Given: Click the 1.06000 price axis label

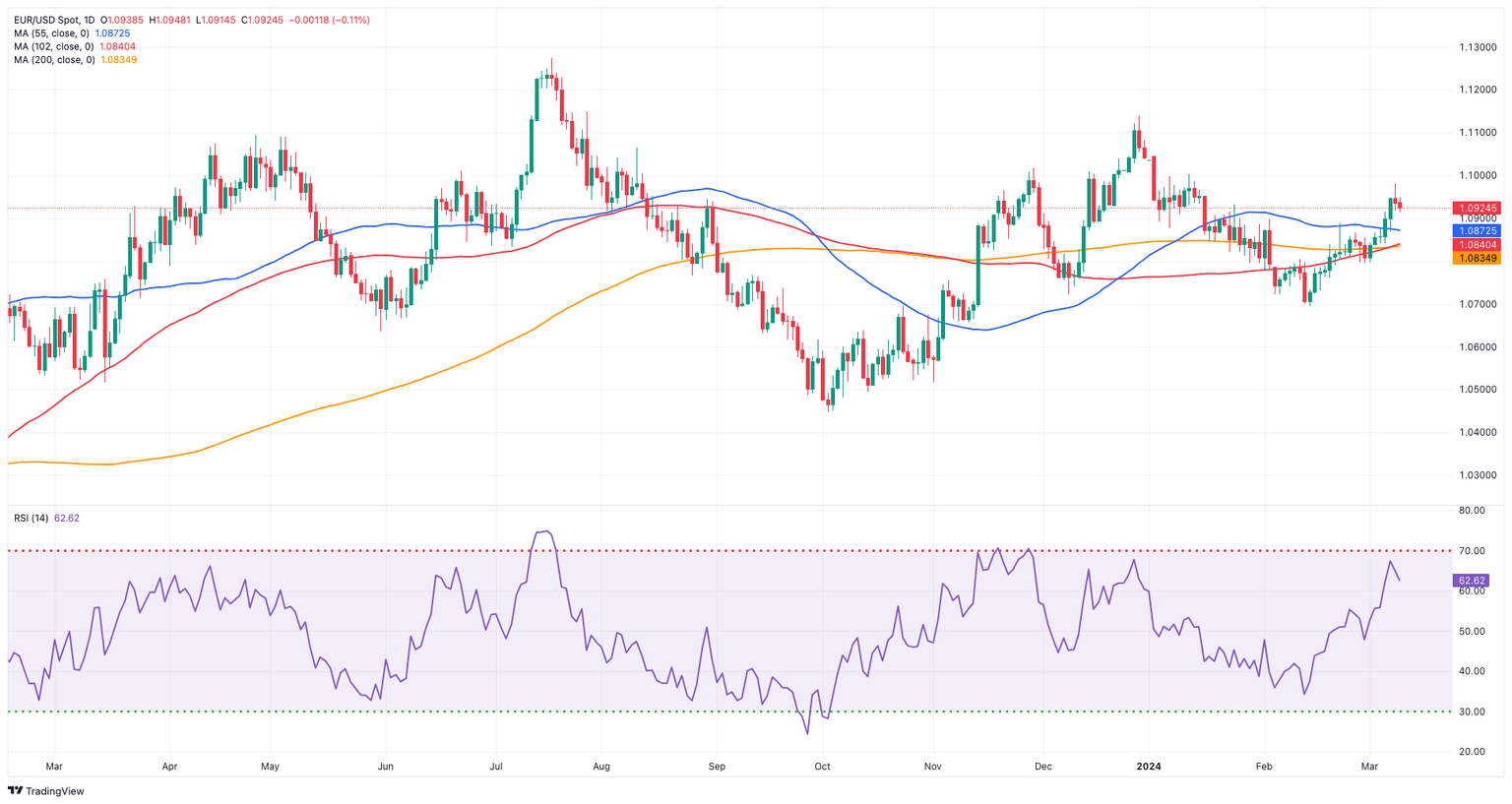Looking at the screenshot, I should coord(1478,346).
